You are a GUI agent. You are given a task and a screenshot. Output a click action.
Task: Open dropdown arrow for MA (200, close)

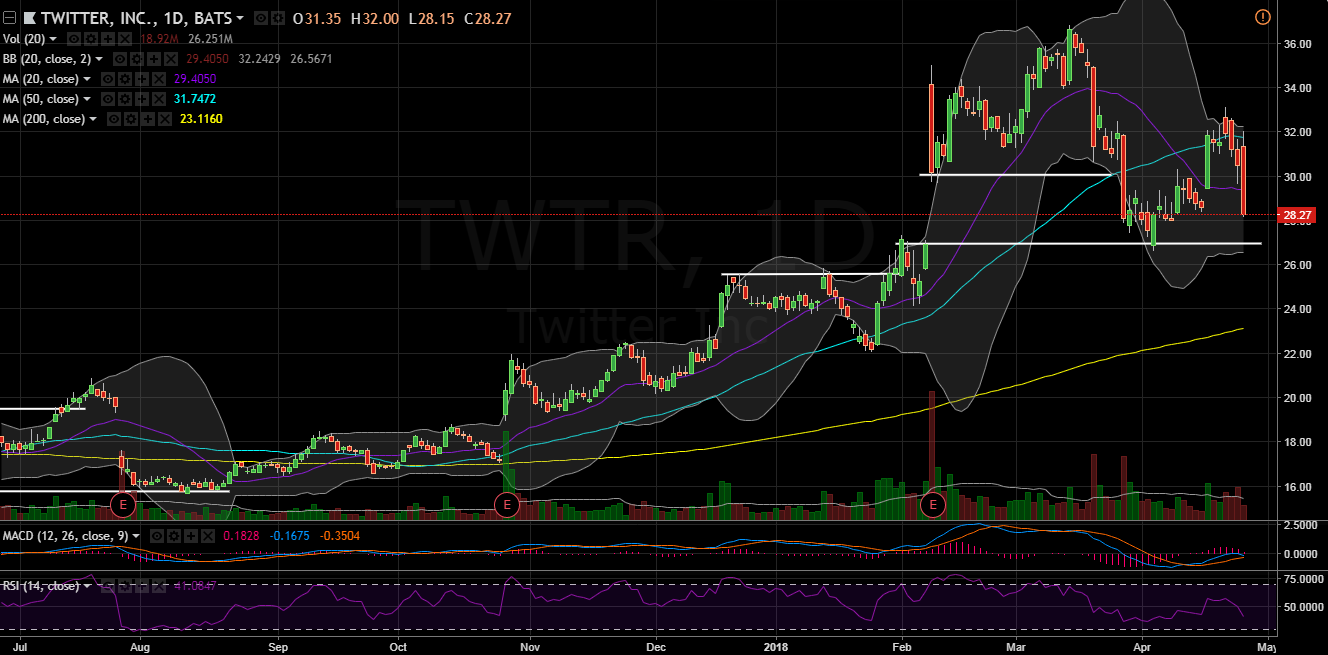[x=93, y=119]
